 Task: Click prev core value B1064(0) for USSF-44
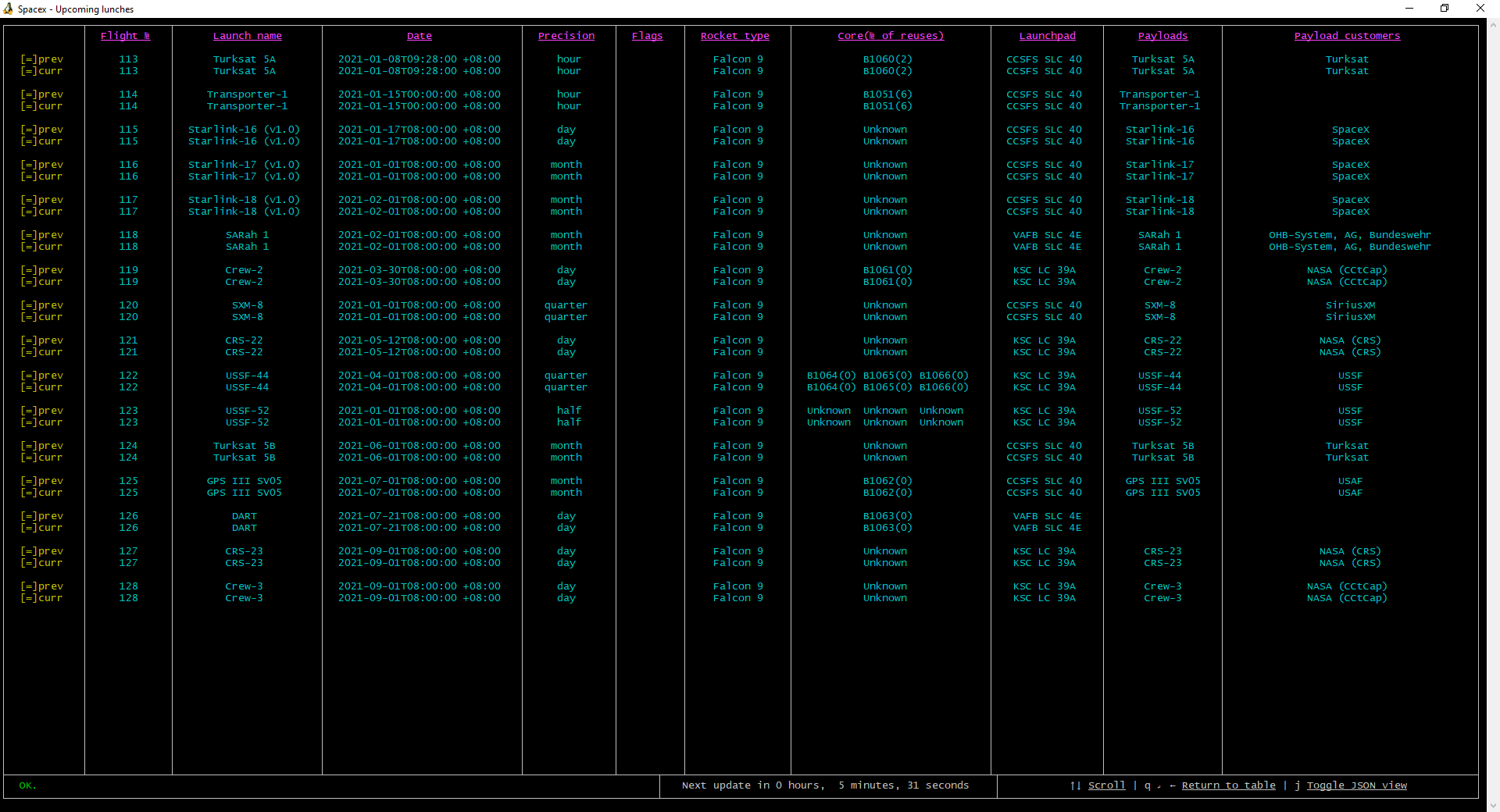coord(832,376)
